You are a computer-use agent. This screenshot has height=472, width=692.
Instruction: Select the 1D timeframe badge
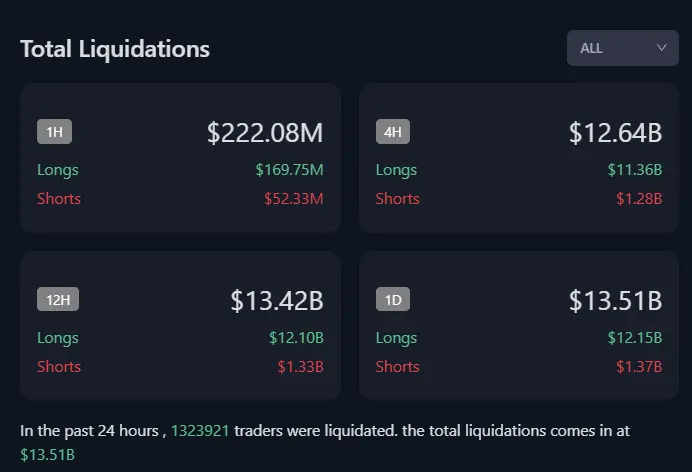[x=393, y=300]
